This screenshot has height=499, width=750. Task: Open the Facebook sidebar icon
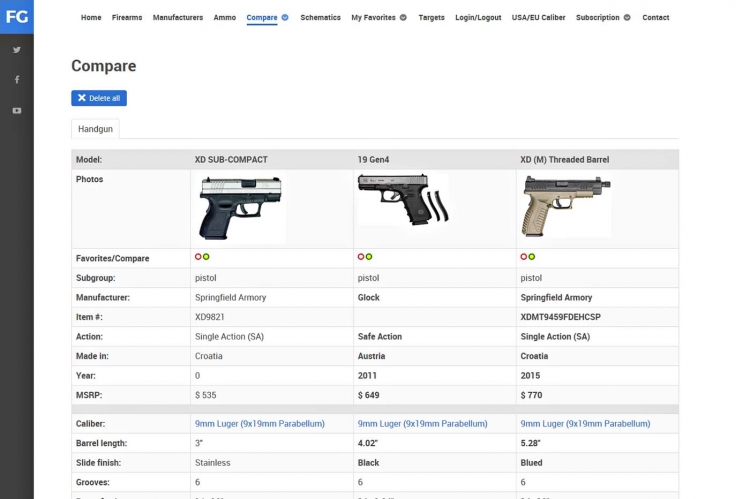17,79
